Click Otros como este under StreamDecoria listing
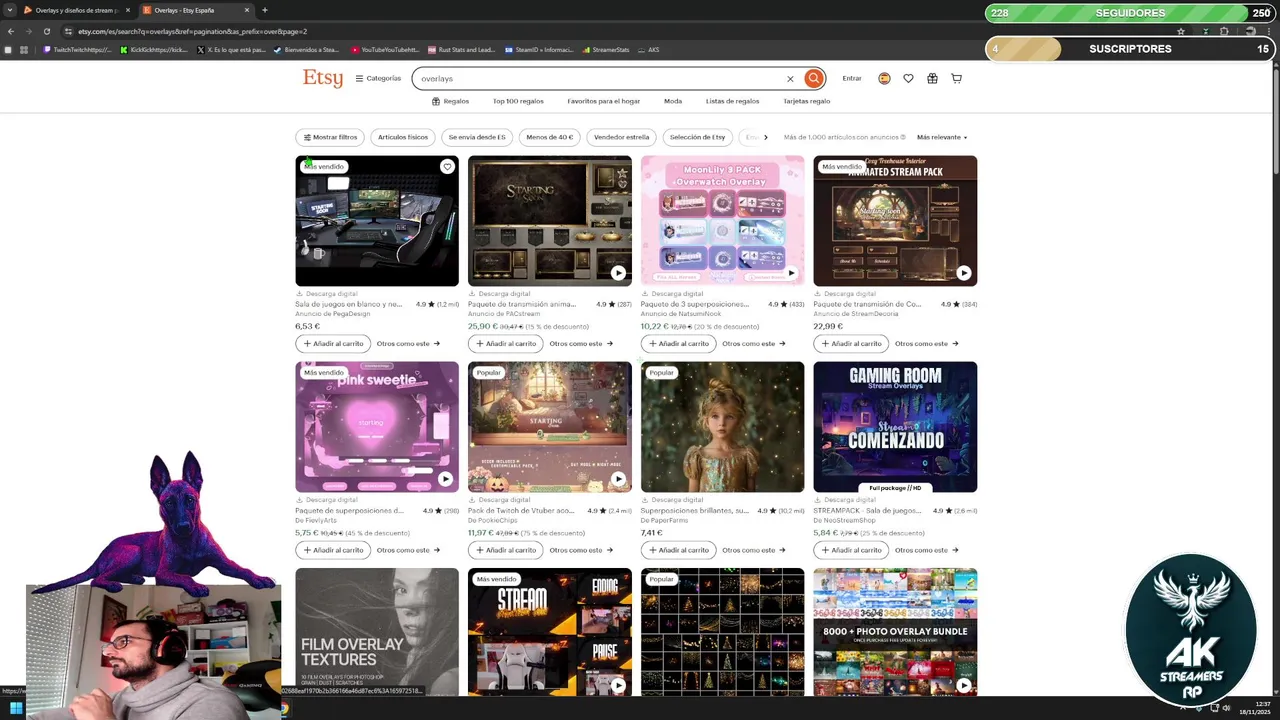 point(927,344)
